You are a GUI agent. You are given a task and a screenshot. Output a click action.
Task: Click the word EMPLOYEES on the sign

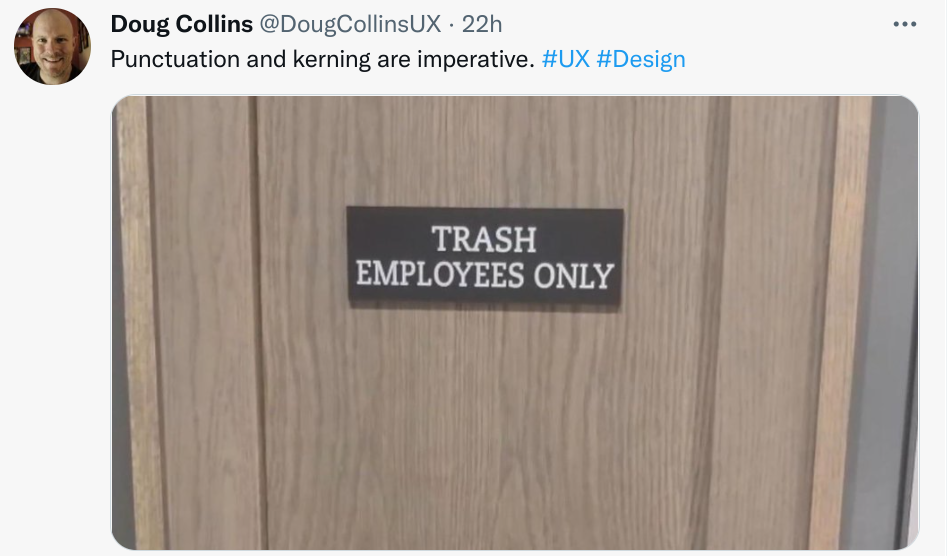point(440,274)
